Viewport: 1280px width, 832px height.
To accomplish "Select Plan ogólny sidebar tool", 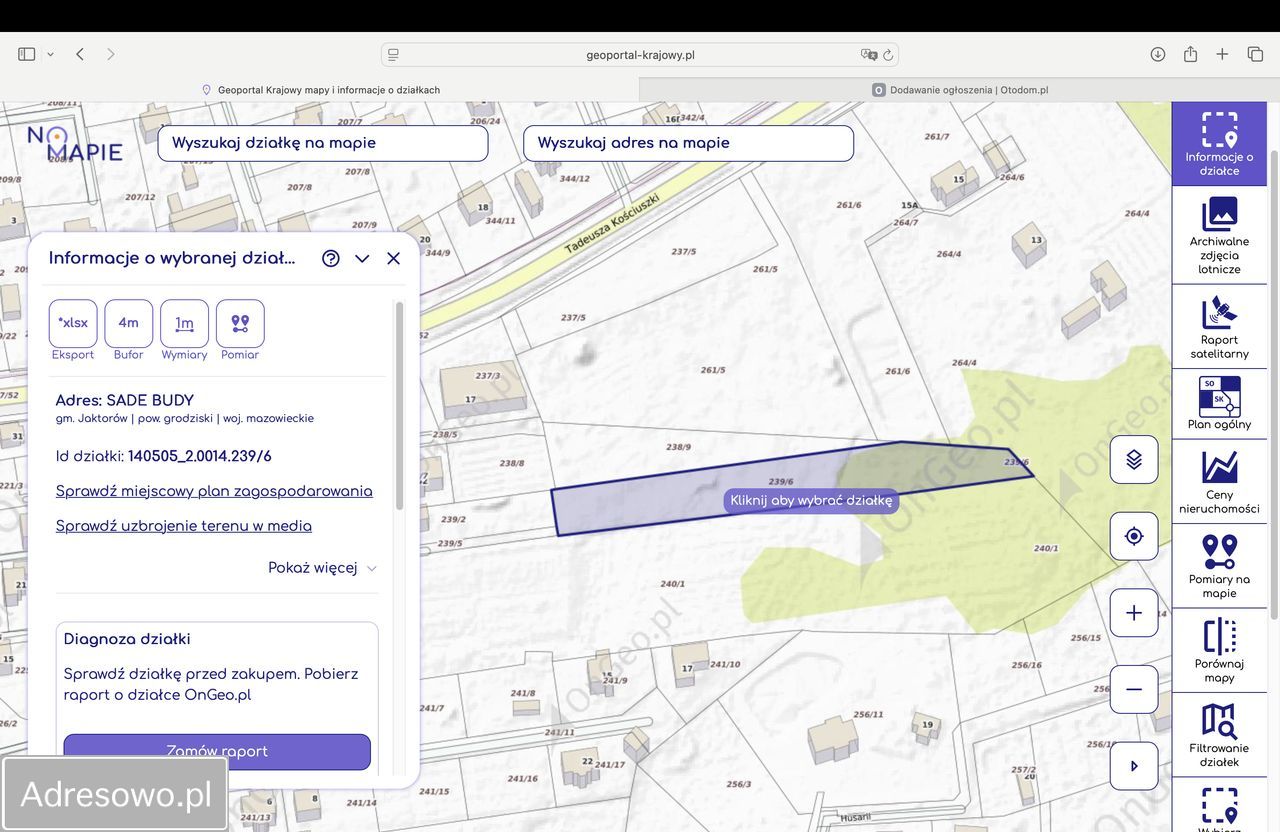I will click(1219, 404).
